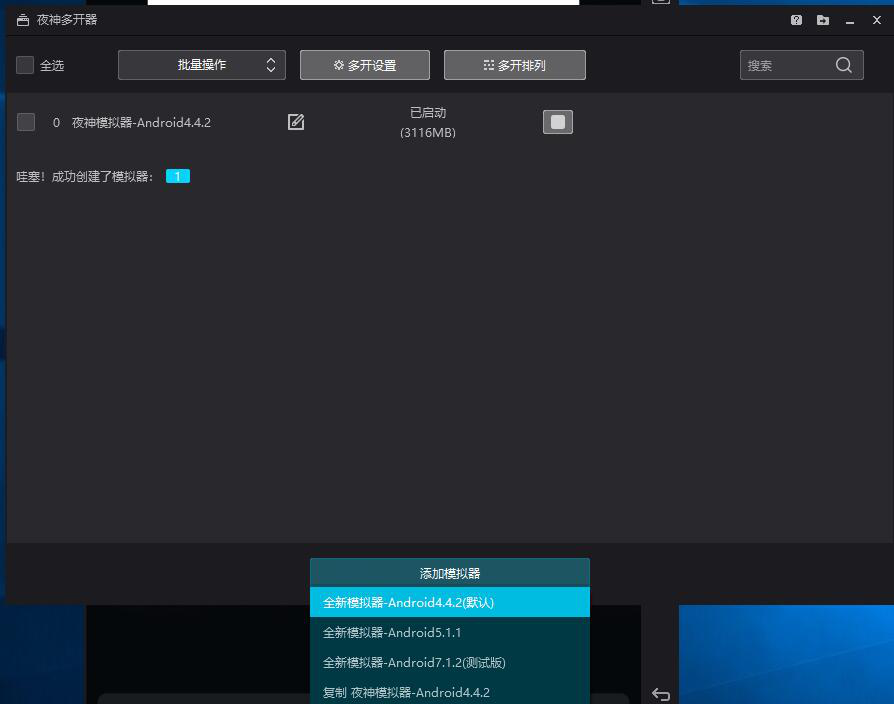
Task: Click the magnifier search icon
Action: point(844,65)
